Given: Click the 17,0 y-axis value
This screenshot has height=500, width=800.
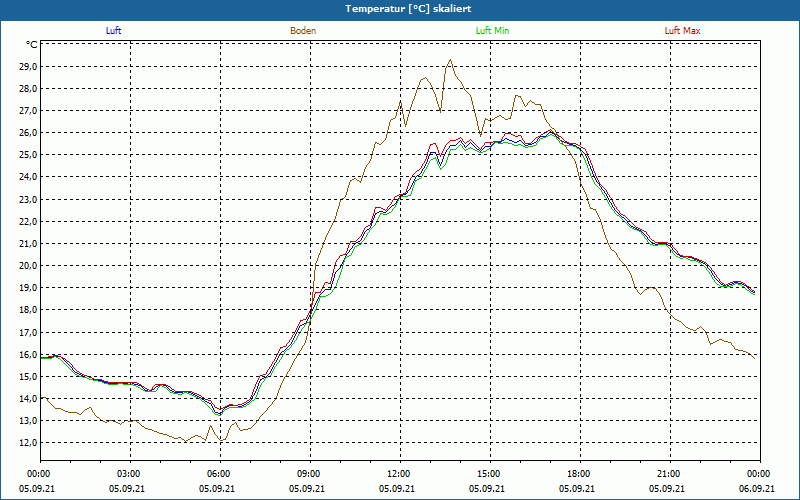Looking at the screenshot, I should 28,332.
